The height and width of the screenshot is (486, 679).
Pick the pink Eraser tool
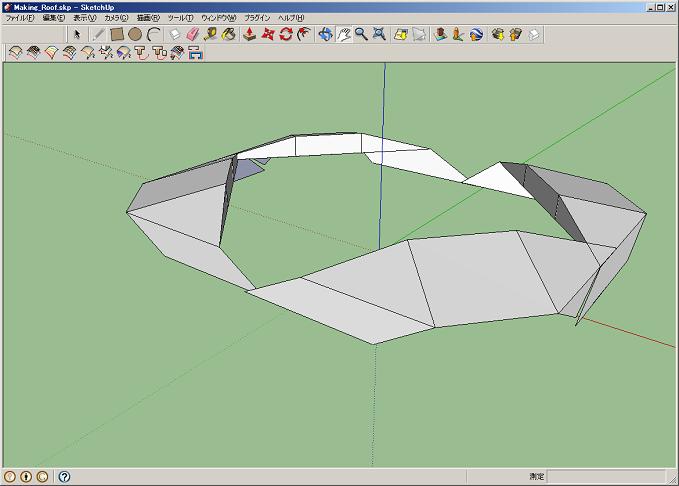(x=192, y=34)
